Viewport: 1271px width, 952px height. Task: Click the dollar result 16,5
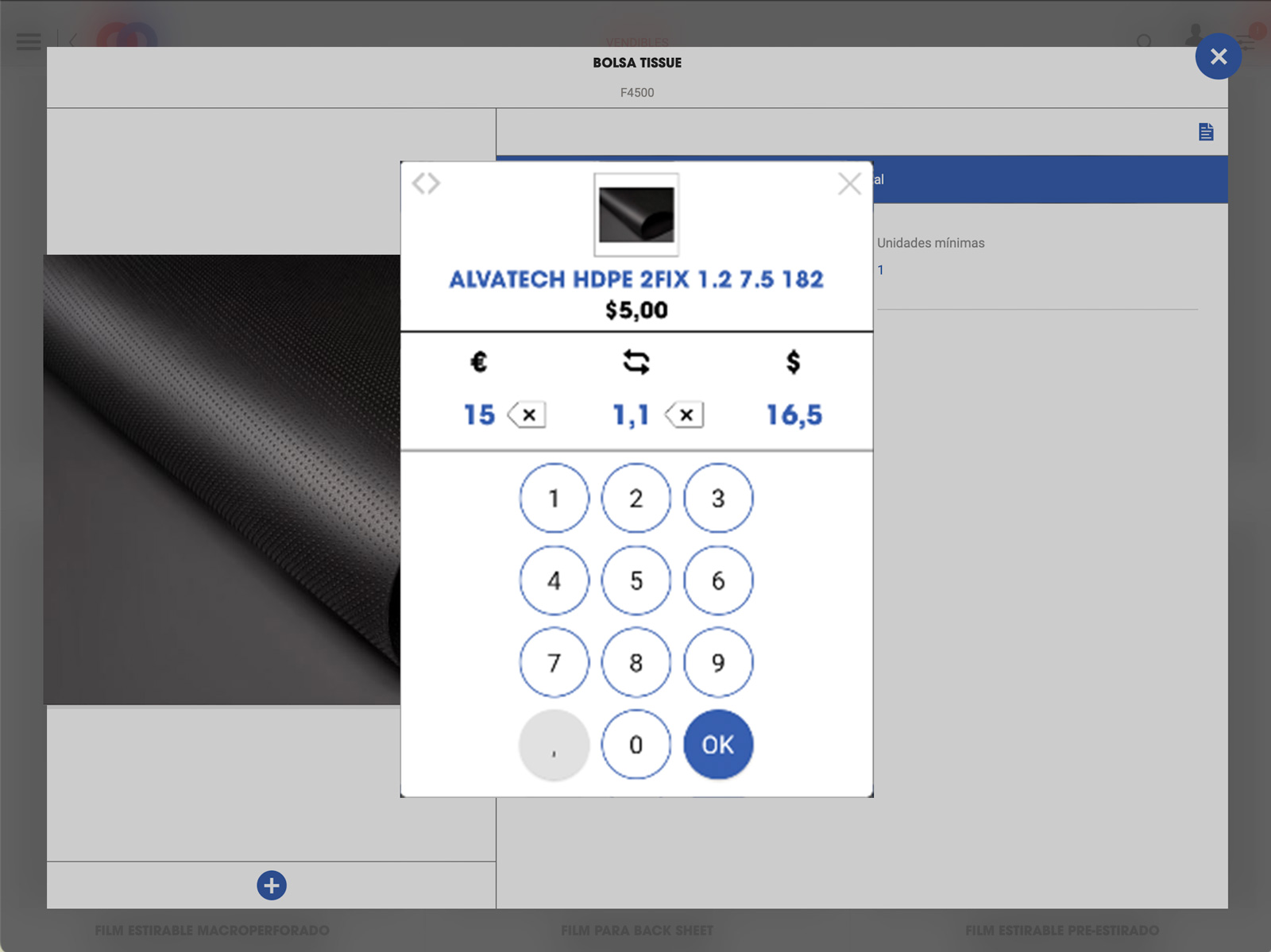pos(794,414)
